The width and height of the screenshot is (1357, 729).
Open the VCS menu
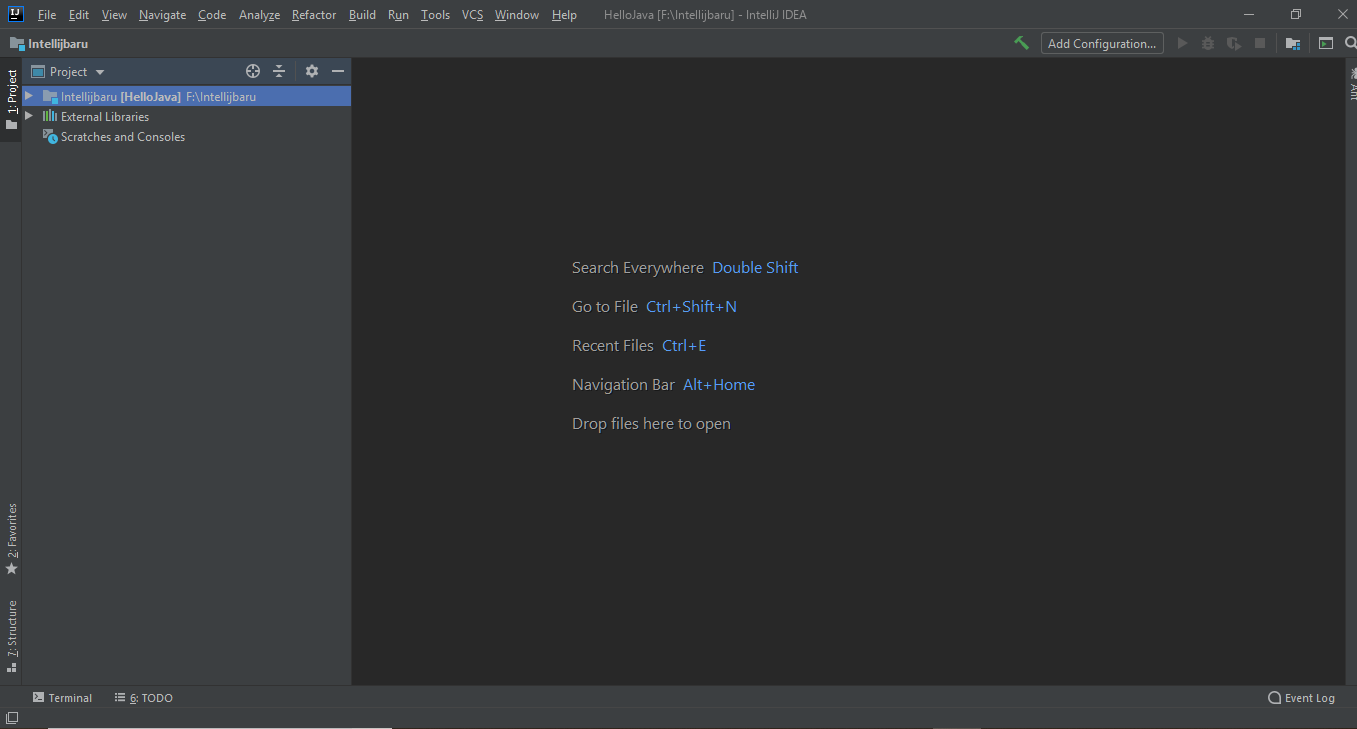point(472,15)
